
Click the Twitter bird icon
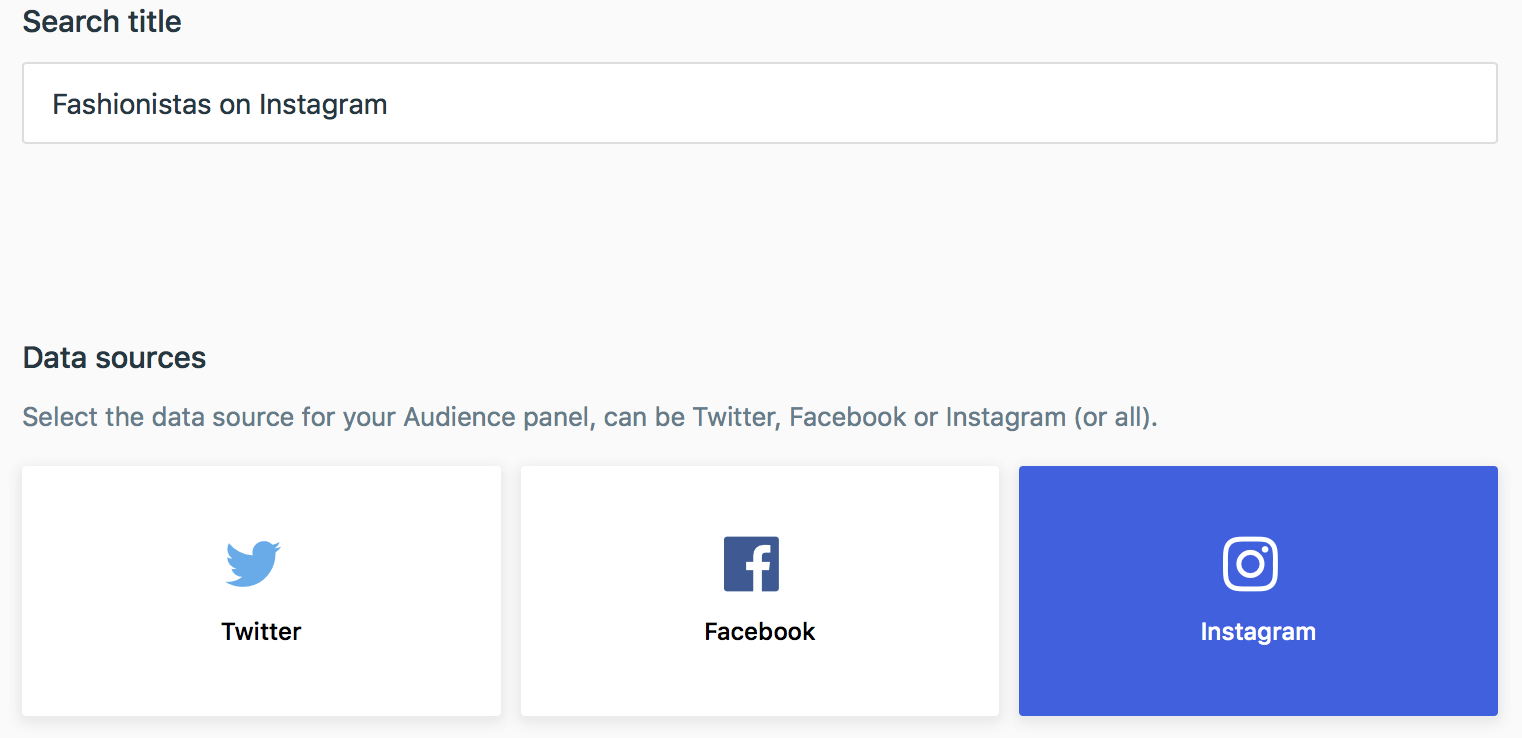tap(252, 563)
